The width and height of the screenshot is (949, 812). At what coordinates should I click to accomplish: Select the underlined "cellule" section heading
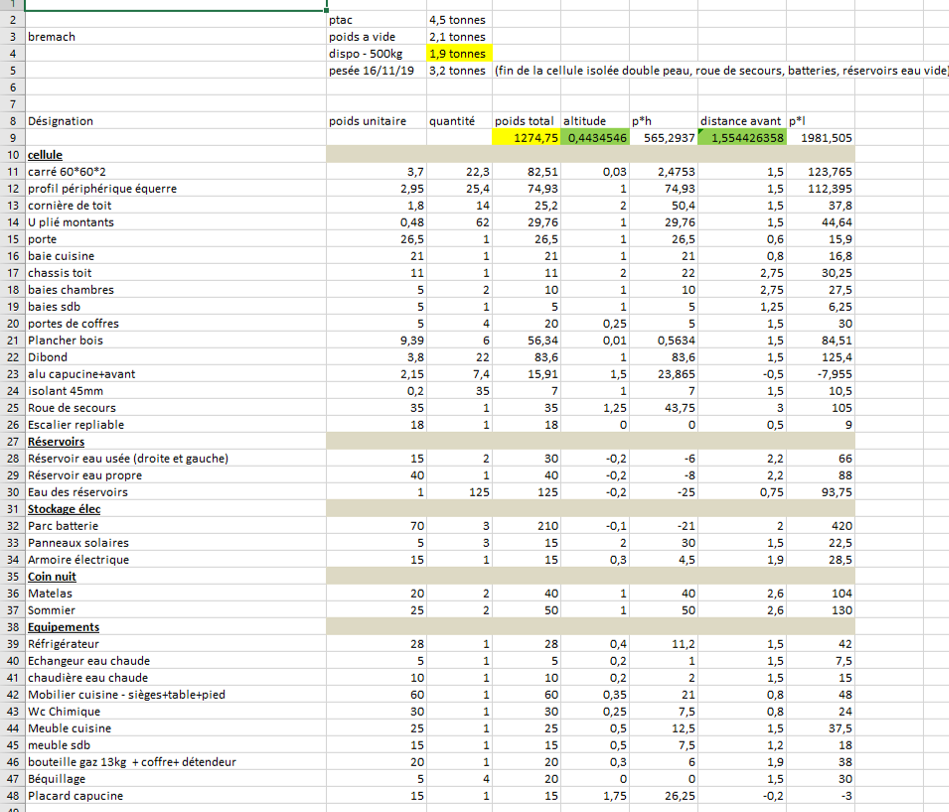click(x=45, y=155)
